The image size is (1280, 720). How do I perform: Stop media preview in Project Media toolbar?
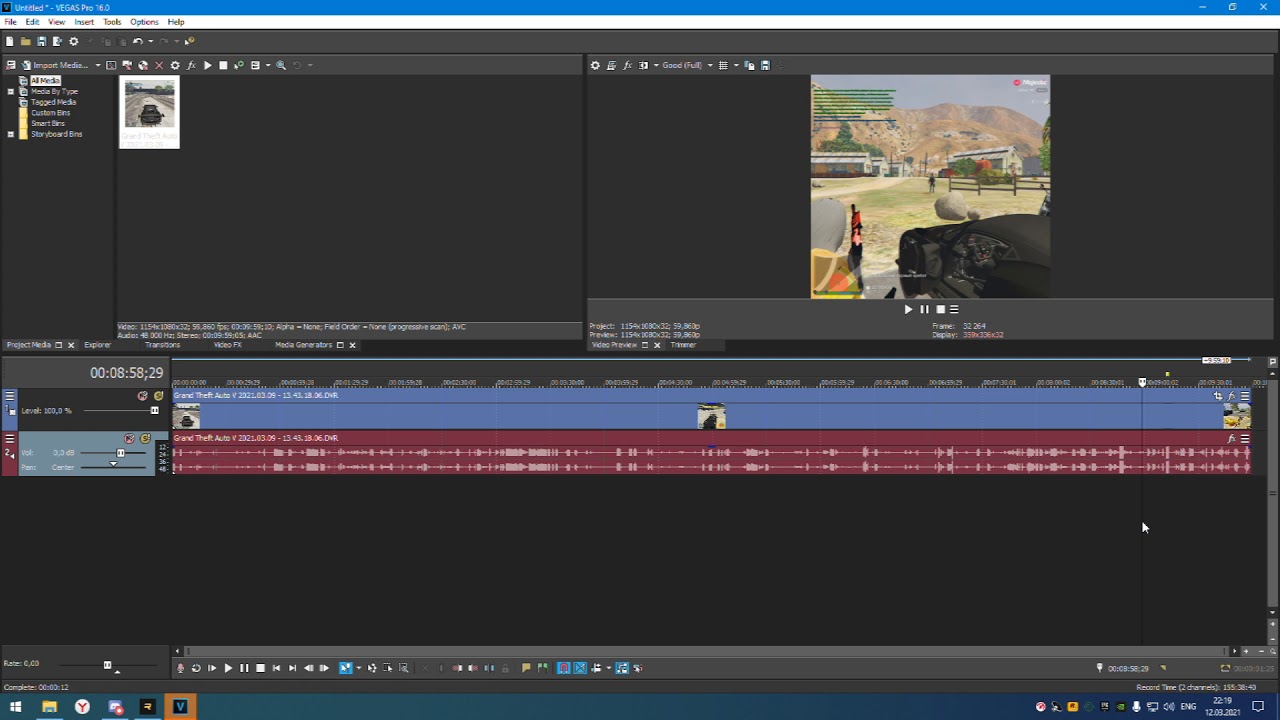[x=223, y=65]
